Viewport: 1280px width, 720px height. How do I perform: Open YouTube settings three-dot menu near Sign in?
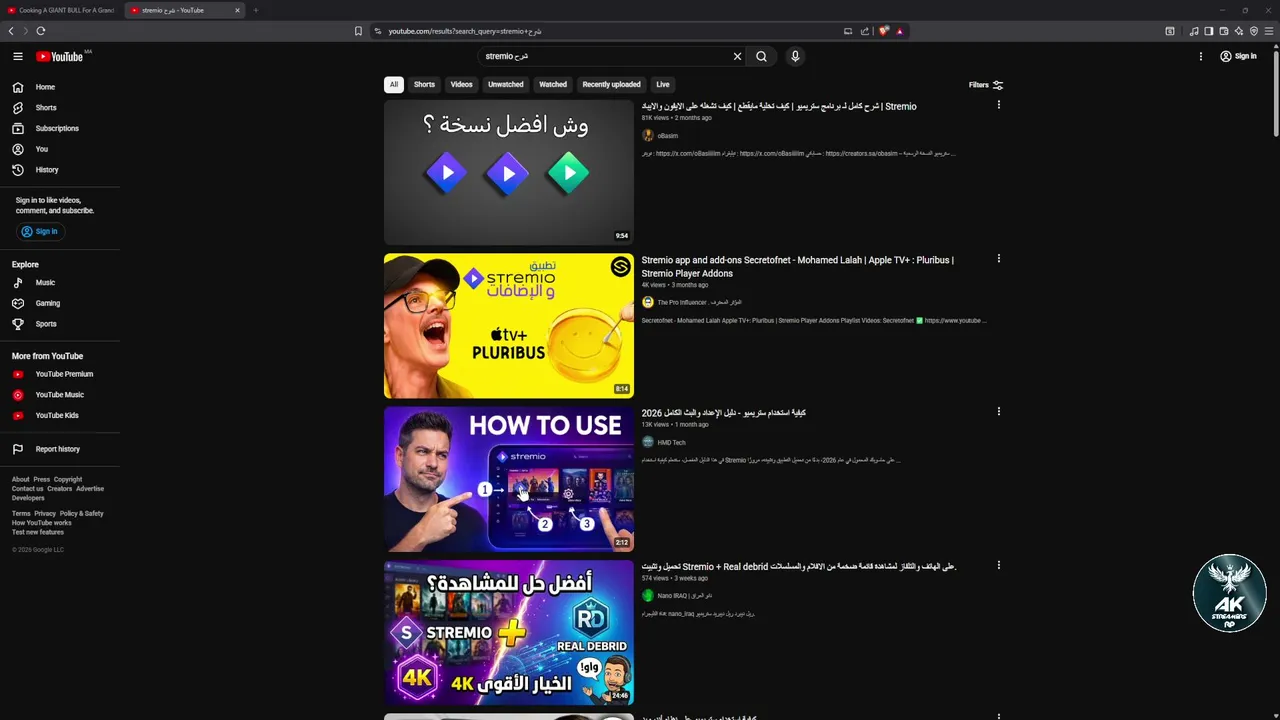coord(1201,56)
